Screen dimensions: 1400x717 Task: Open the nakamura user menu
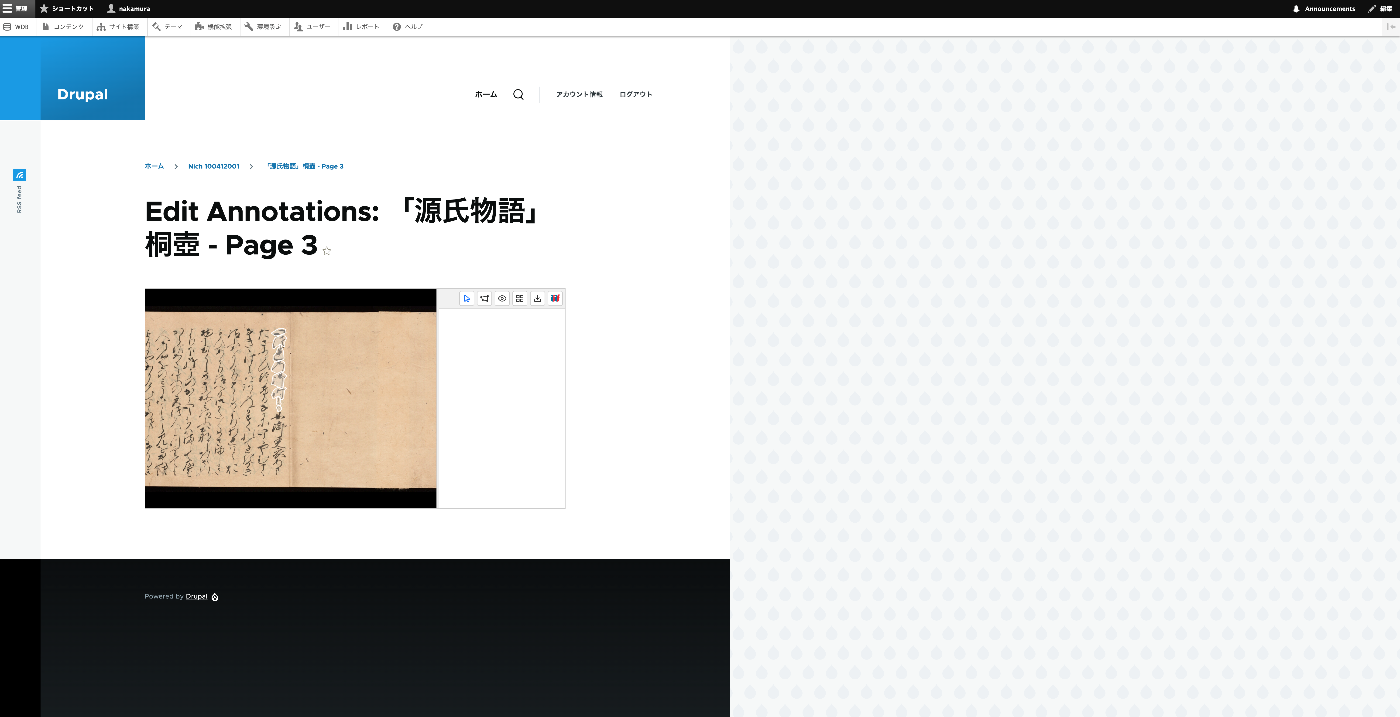(129, 8)
